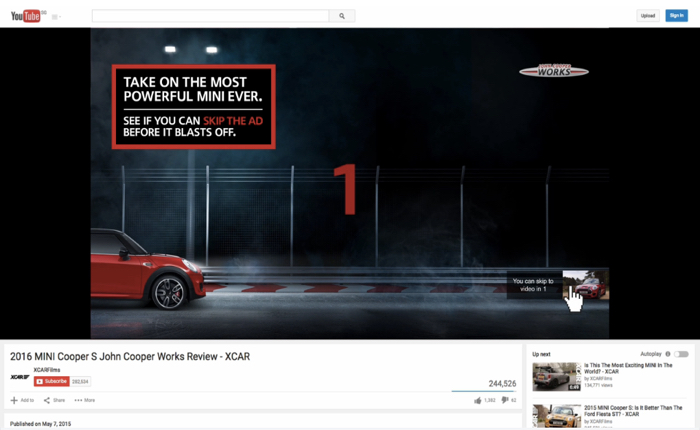Open 'Is This The Most Exciting MINI In The World?' title
700x430 pixels.
tap(628, 368)
